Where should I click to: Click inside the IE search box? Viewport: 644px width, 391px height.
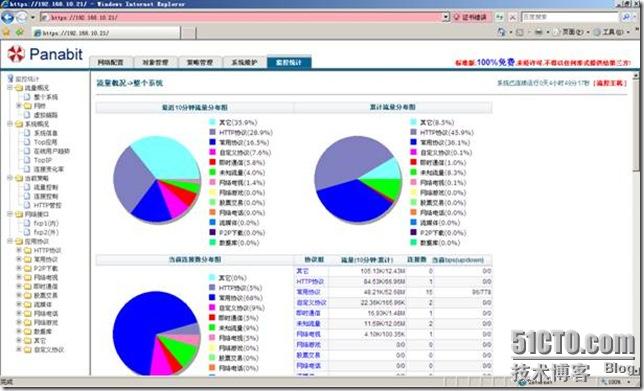click(x=570, y=17)
